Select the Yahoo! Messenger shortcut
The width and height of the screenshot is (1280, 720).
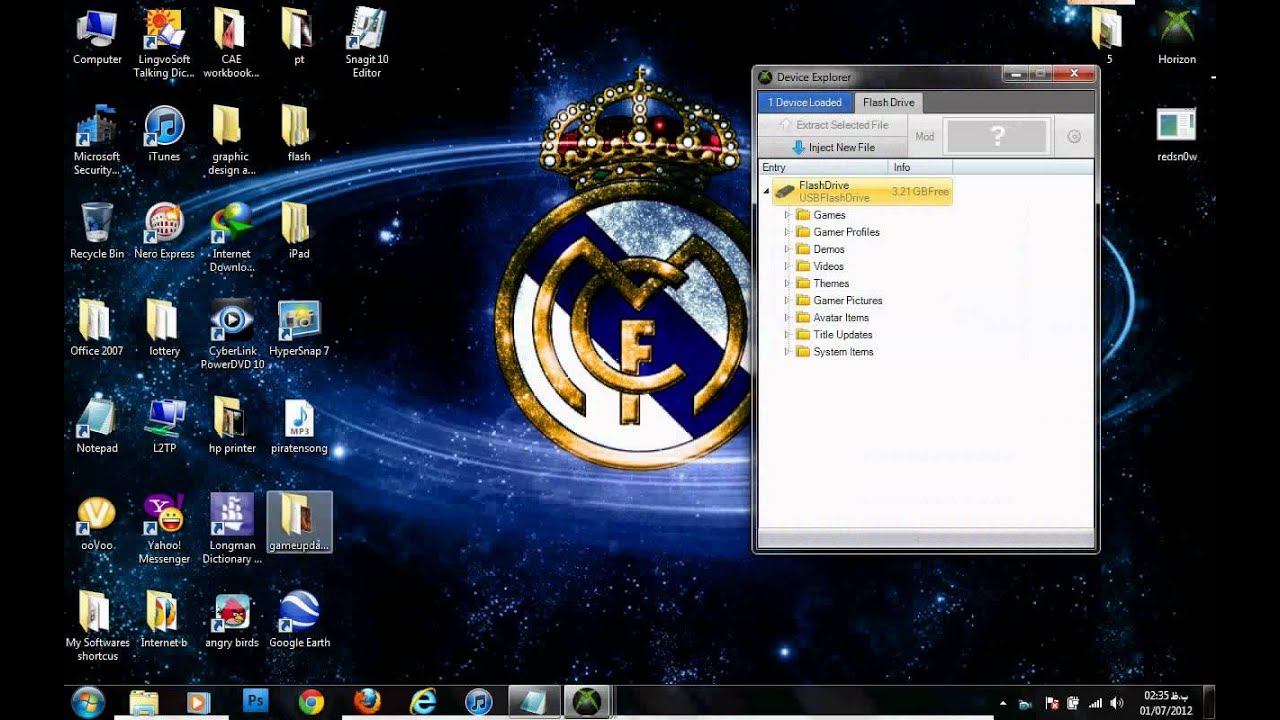click(164, 529)
